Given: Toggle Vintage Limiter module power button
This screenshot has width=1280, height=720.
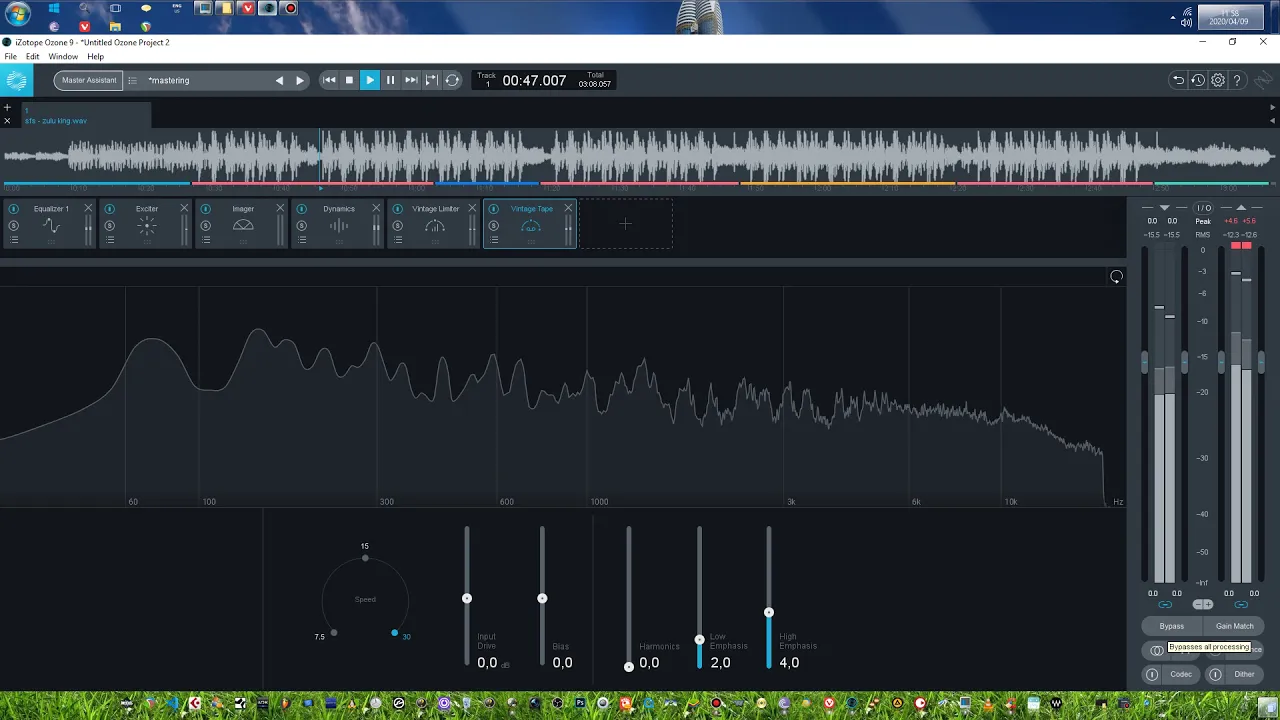Looking at the screenshot, I should tap(398, 209).
